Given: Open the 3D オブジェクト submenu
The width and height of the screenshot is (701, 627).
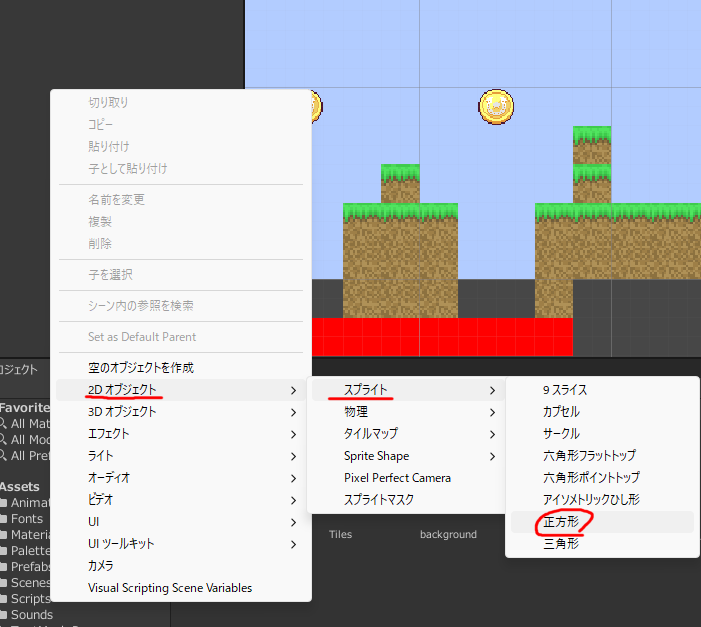Looking at the screenshot, I should 181,412.
